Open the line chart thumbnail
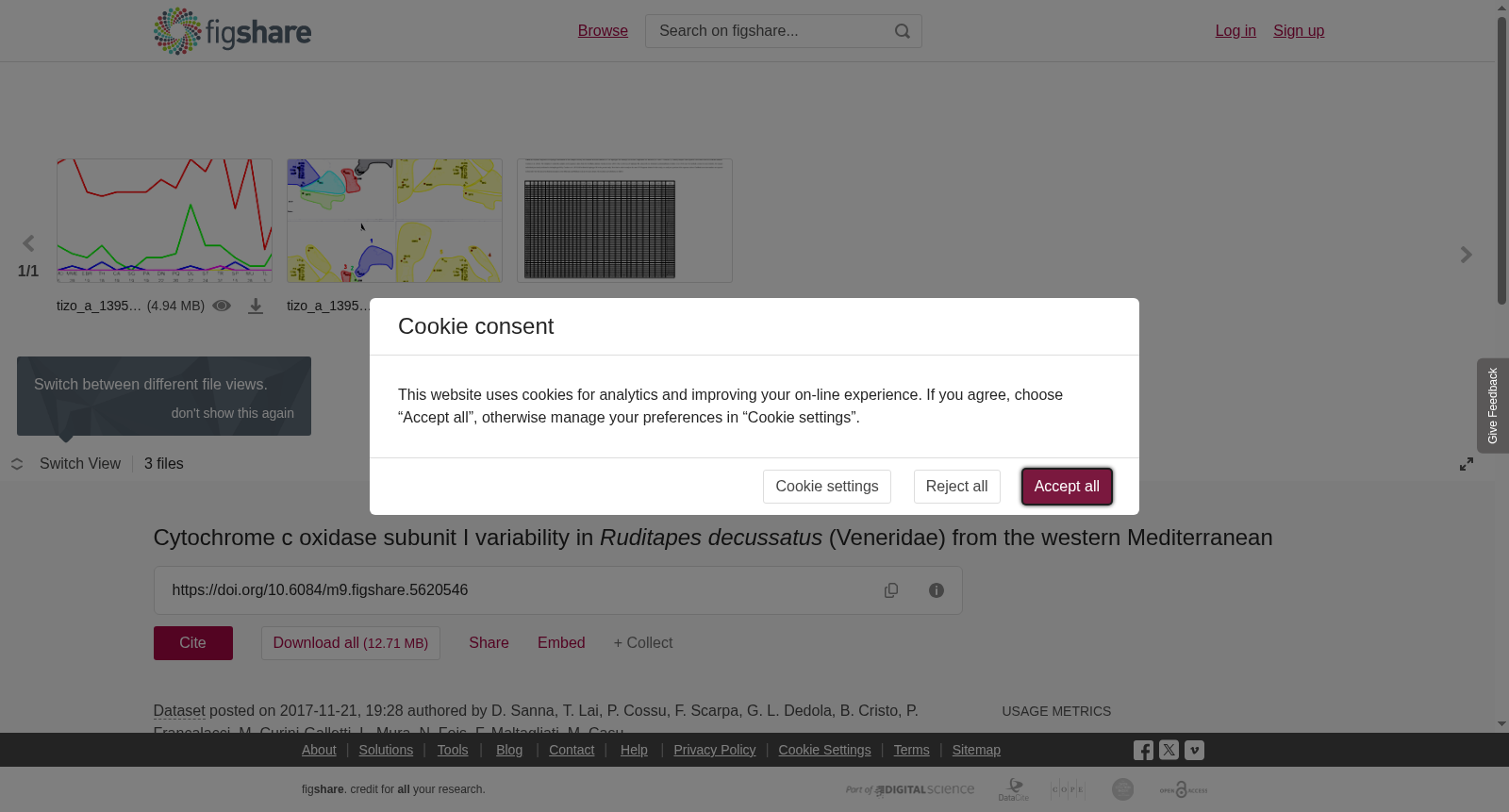 coord(164,221)
